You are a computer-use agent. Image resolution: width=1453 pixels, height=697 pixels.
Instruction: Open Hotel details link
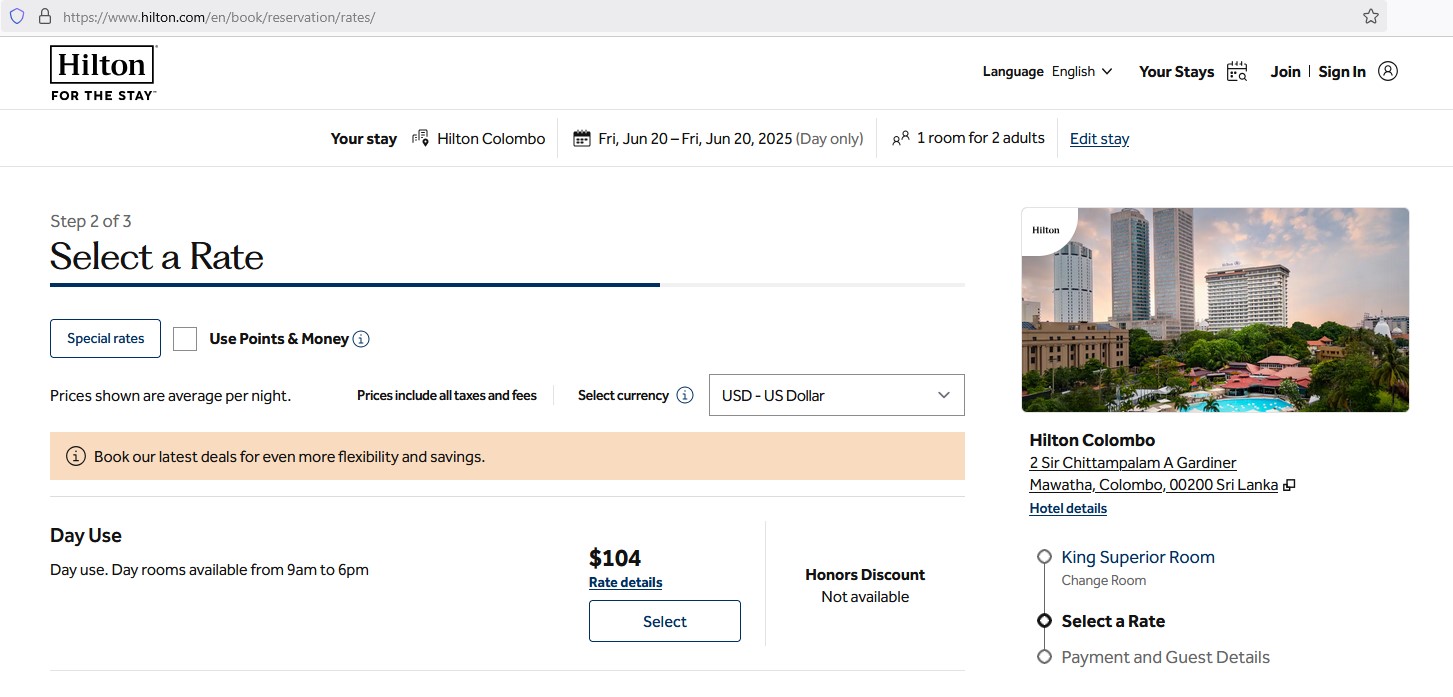(1068, 508)
